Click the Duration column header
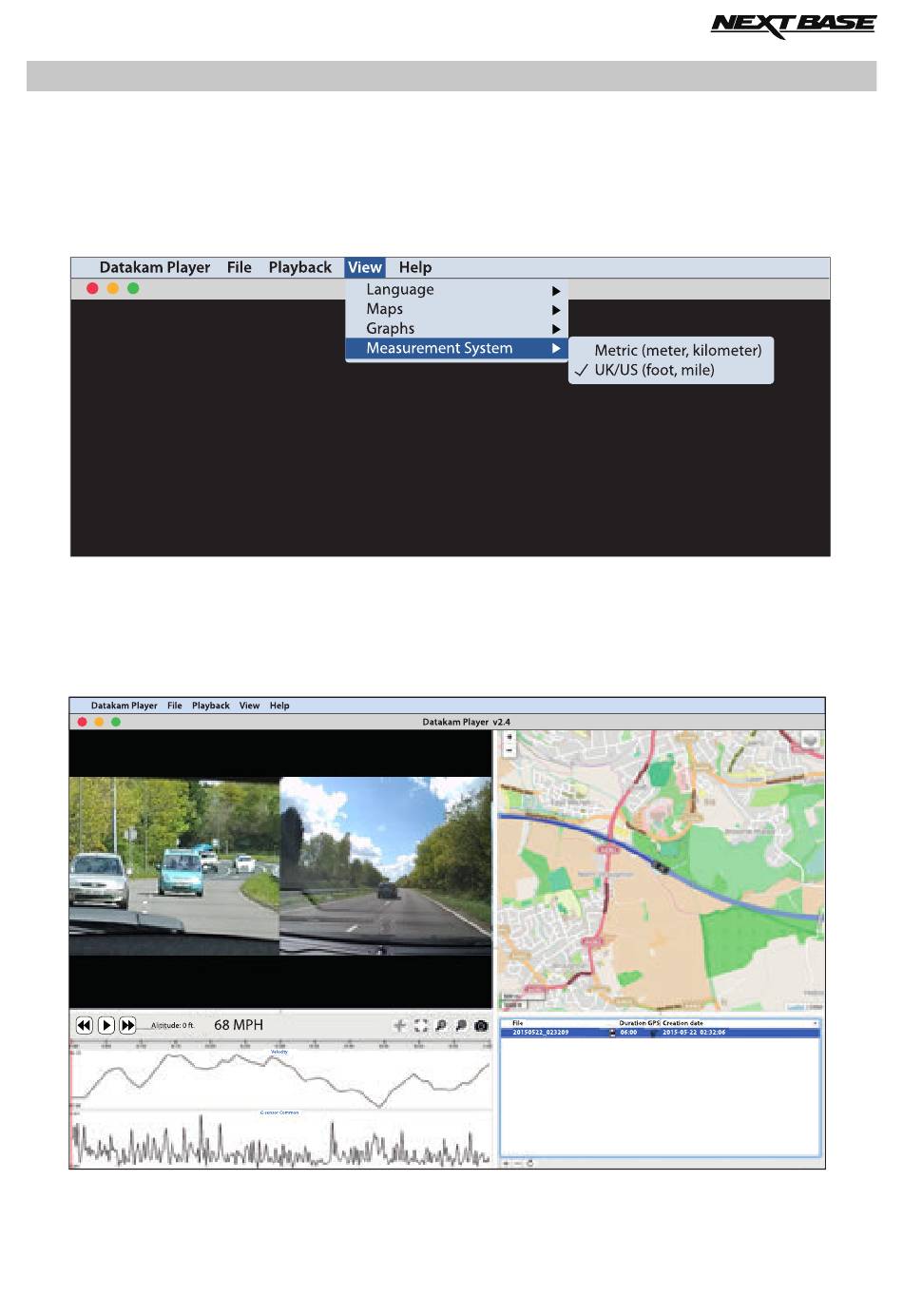 (x=632, y=1023)
